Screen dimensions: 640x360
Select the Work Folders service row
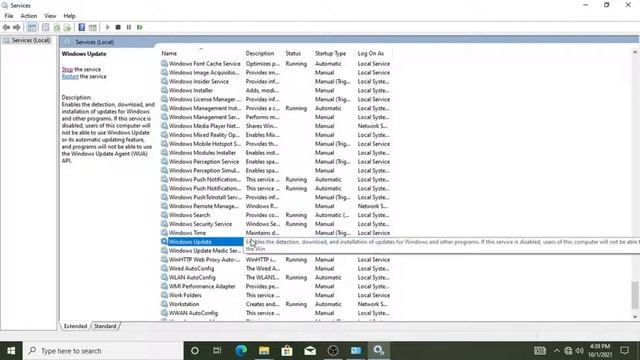point(276,295)
